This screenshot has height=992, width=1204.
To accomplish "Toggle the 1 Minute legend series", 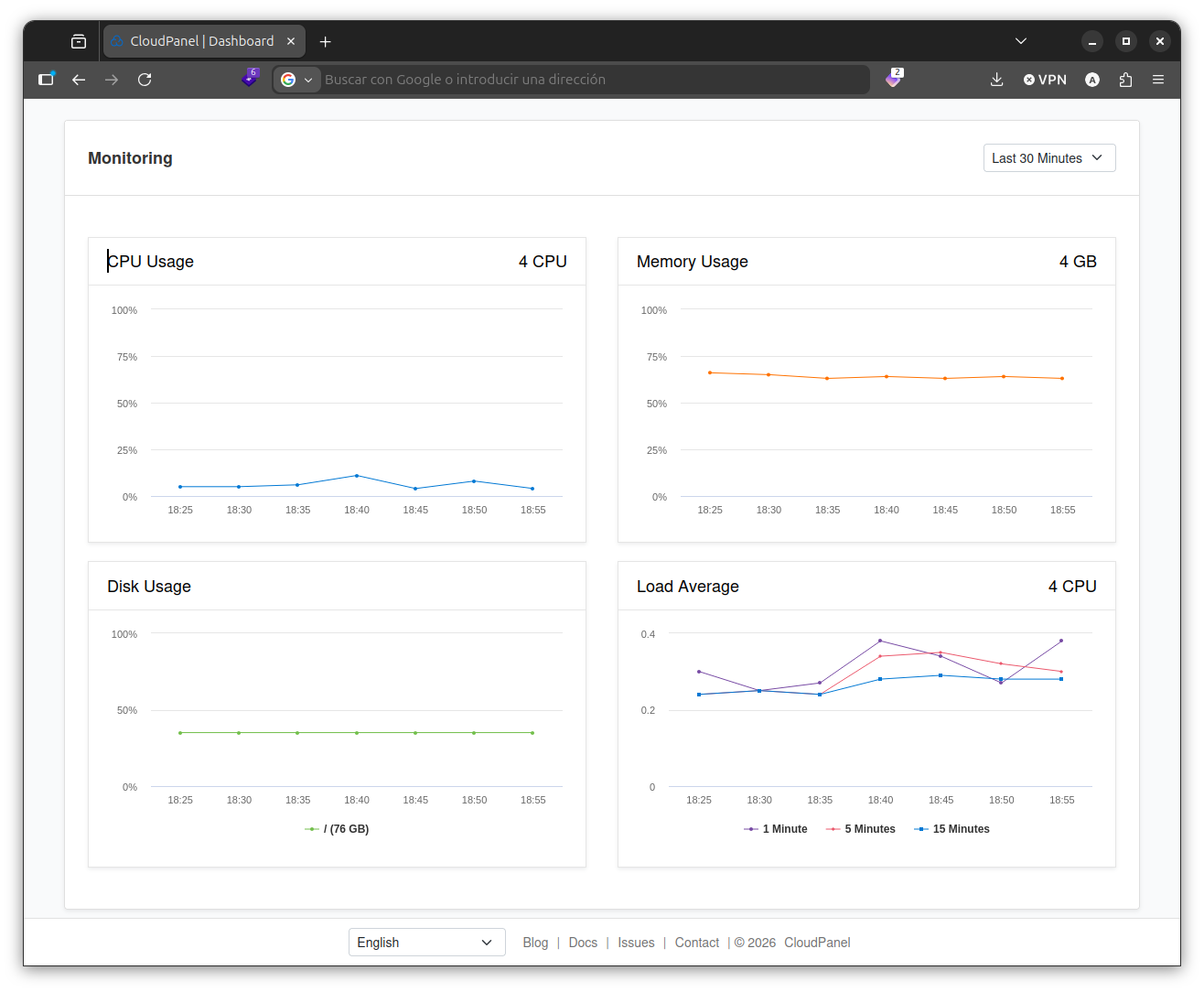I will (776, 829).
